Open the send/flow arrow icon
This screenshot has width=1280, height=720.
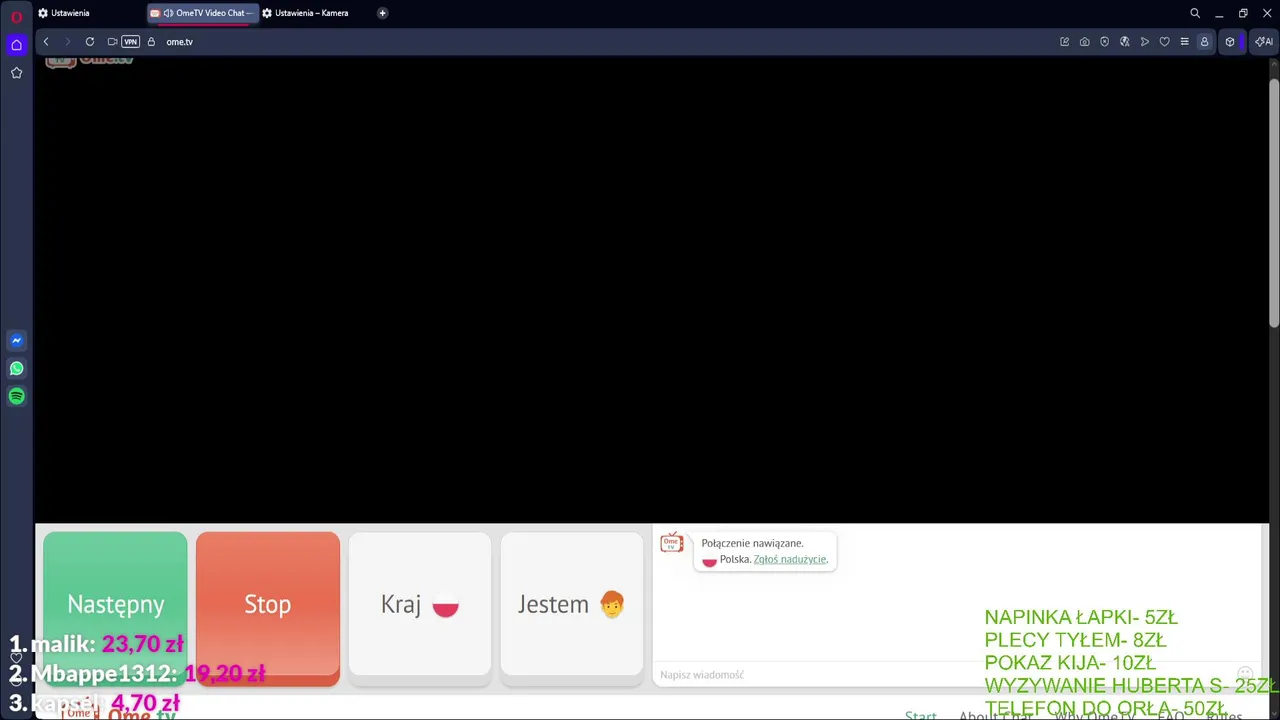pos(1144,42)
